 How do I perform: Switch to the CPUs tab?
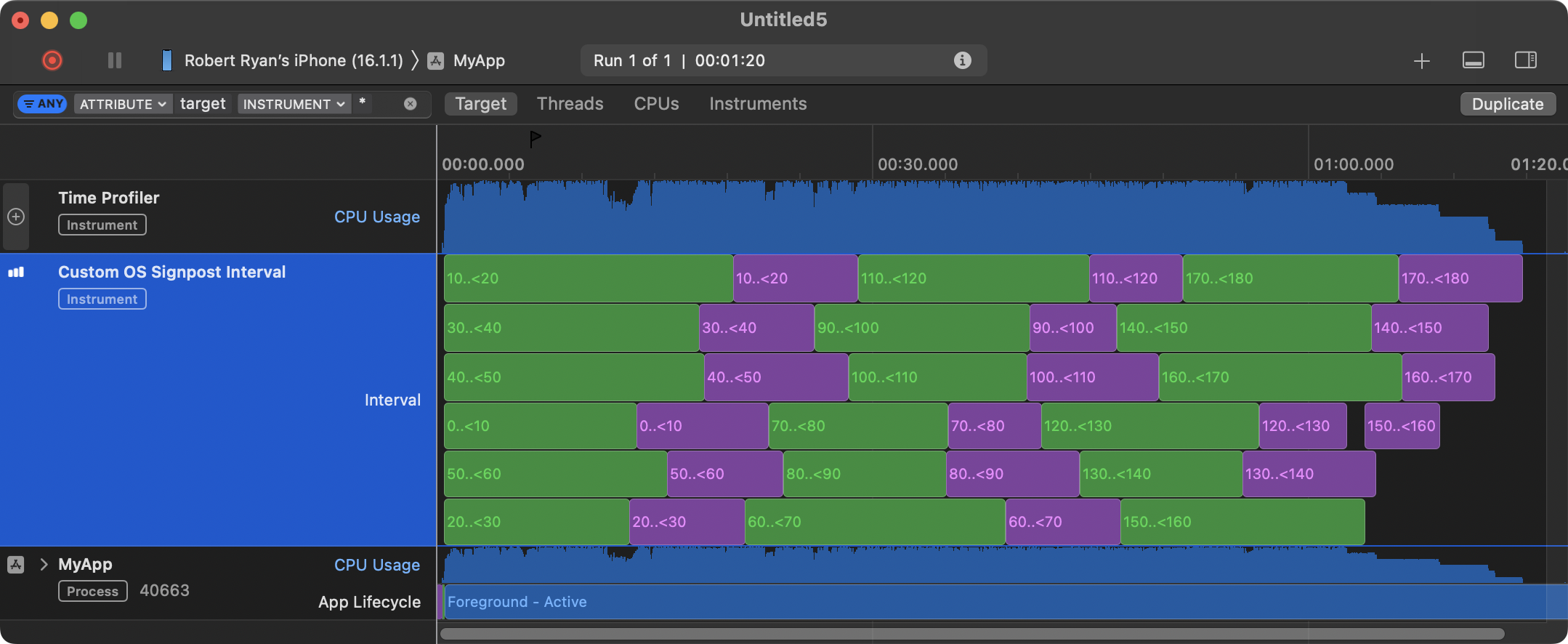(657, 104)
